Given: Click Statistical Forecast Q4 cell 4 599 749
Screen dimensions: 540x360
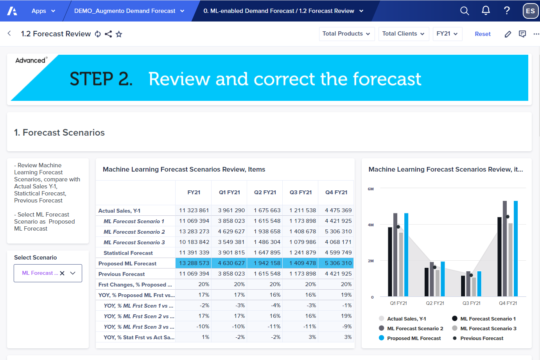Looking at the screenshot, I should pos(336,253).
